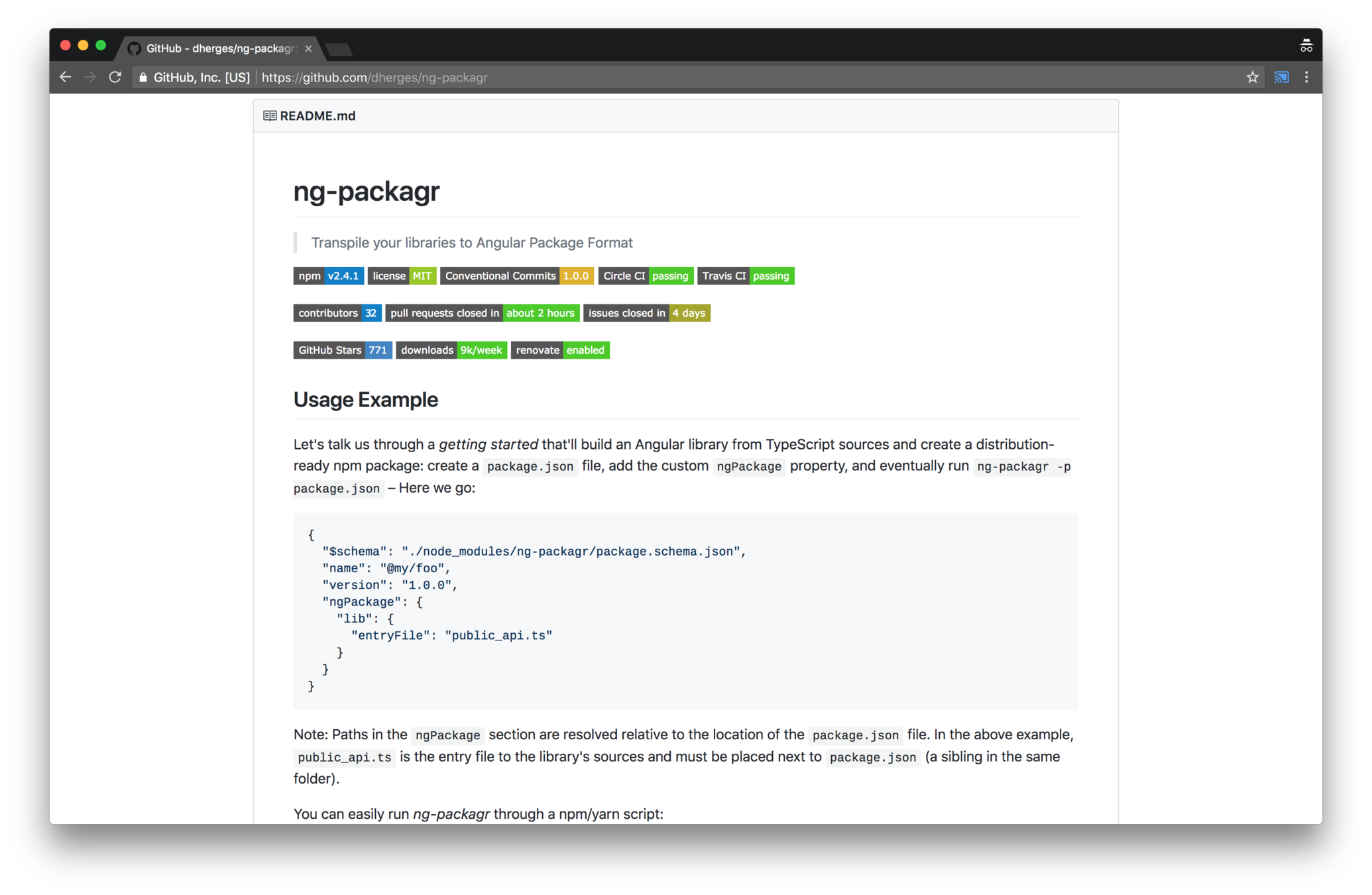Viewport: 1372px width, 895px height.
Task: Click the browser back arrow
Action: coord(65,77)
